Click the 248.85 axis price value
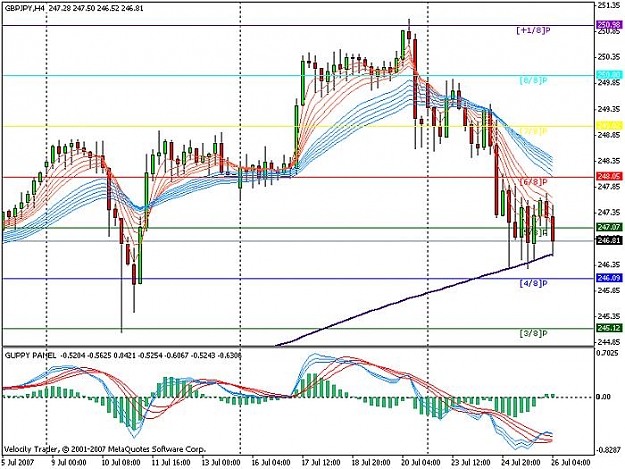The height and width of the screenshot is (469, 625). point(609,135)
